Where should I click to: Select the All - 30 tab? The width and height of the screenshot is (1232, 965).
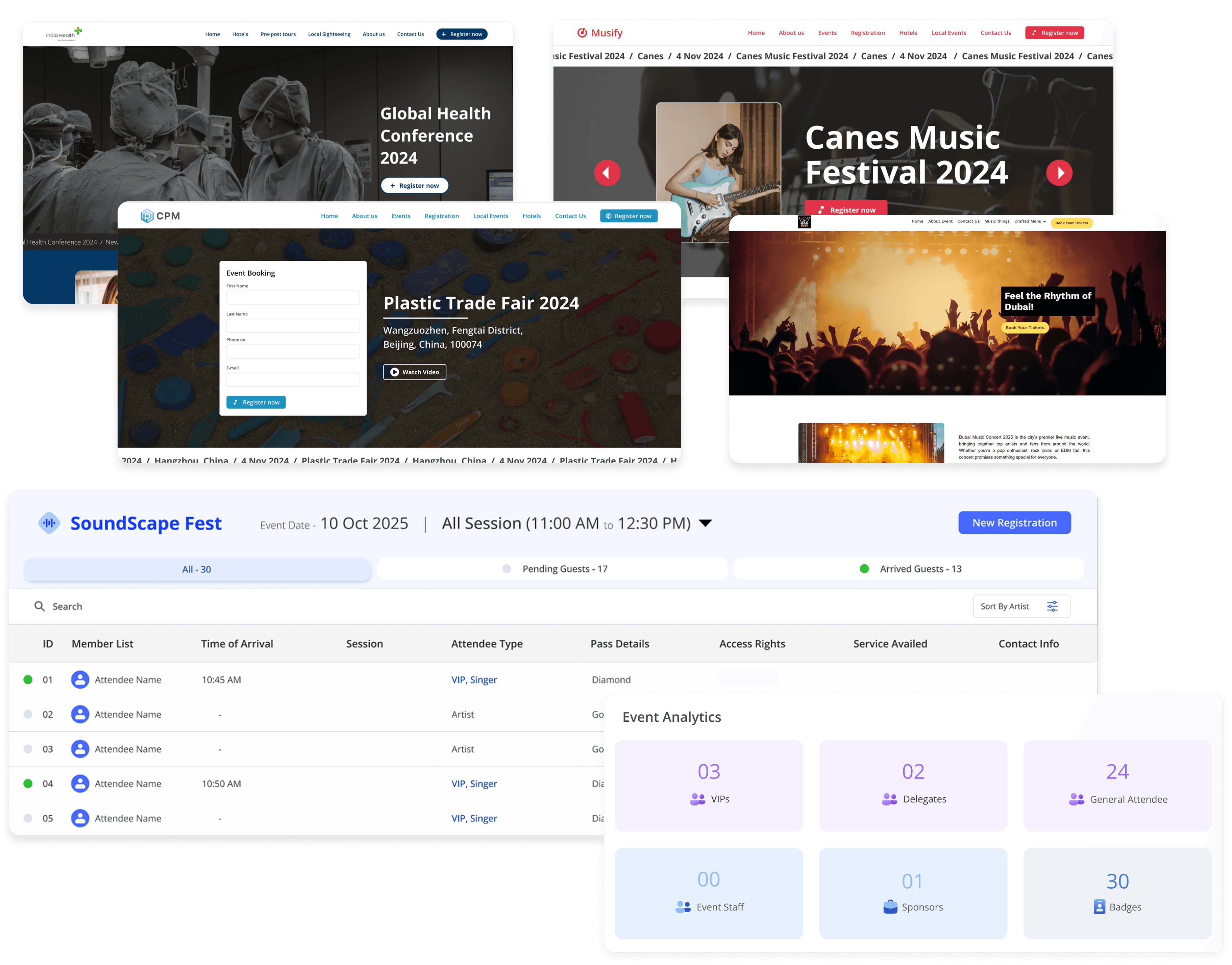coord(197,570)
